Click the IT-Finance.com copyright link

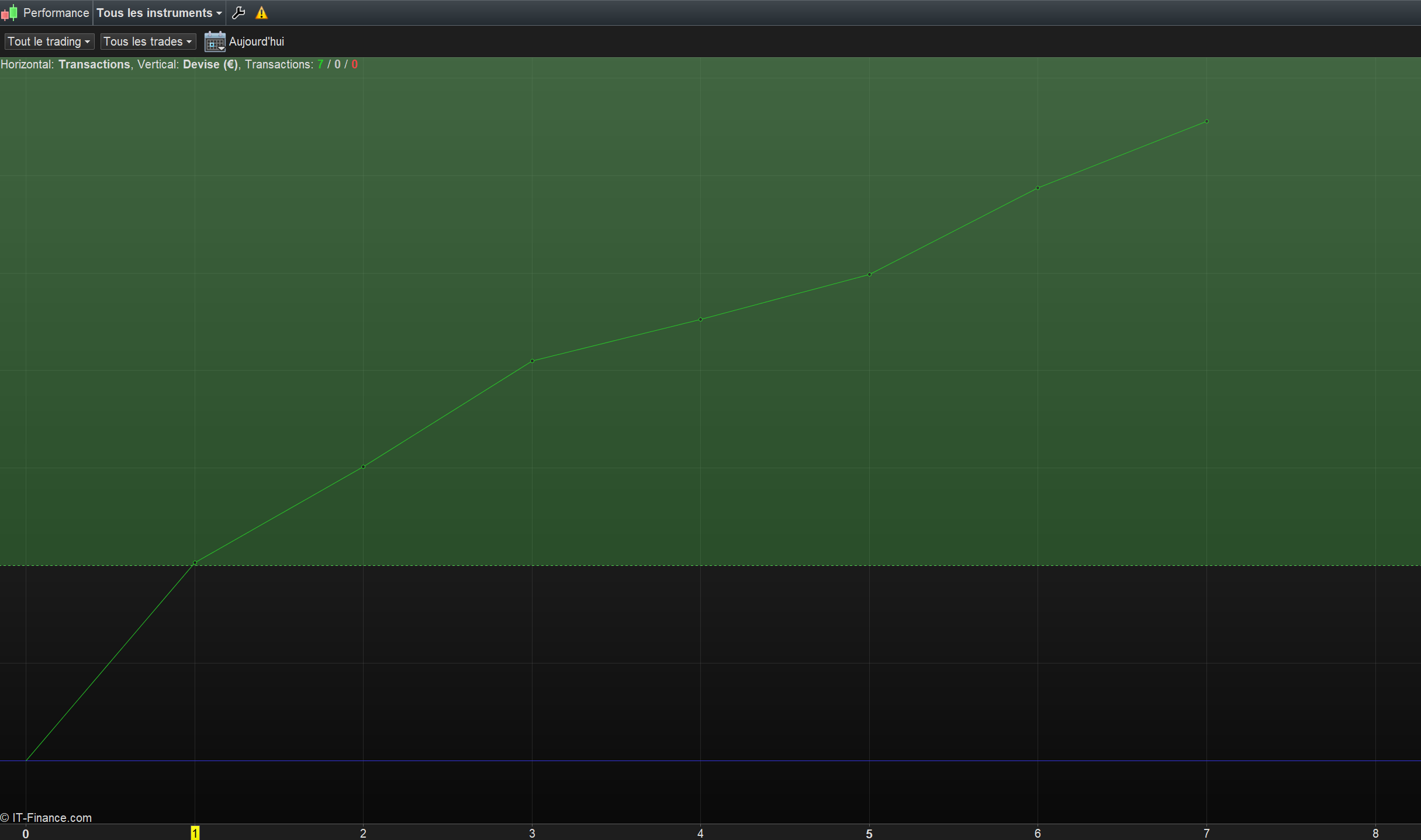pyautogui.click(x=47, y=818)
